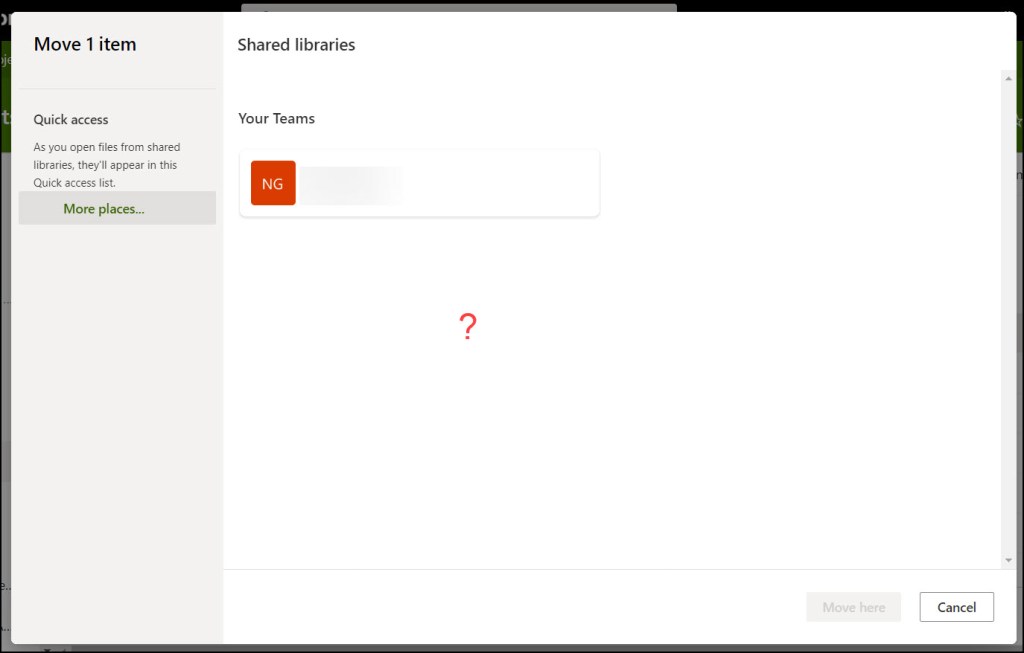The width and height of the screenshot is (1024, 653).
Task: Click the scrollbar down arrow
Action: coord(1008,560)
